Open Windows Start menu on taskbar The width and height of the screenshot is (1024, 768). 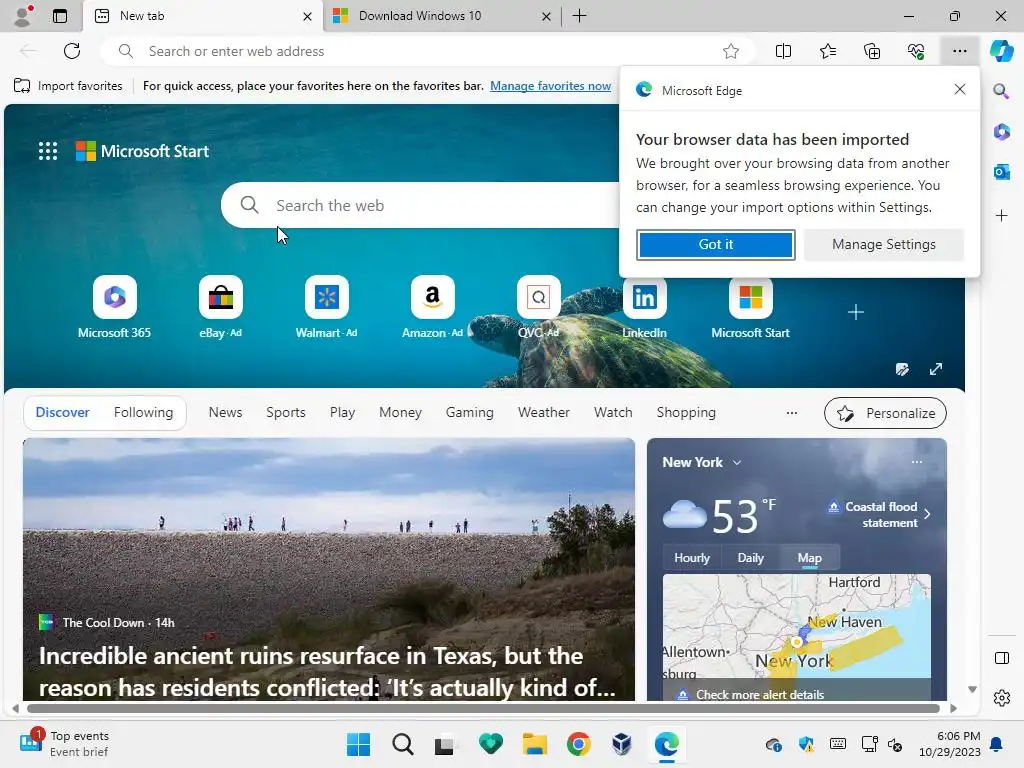click(x=358, y=744)
